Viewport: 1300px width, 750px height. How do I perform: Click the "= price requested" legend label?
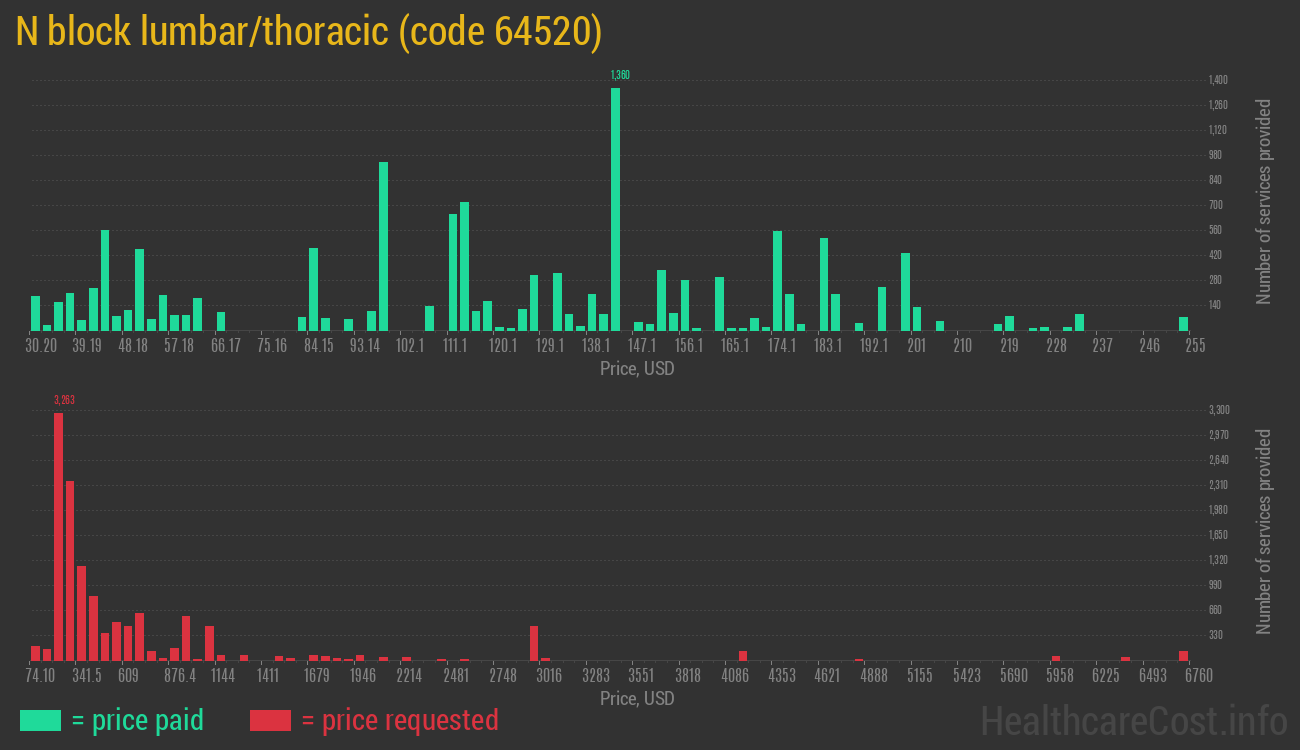pos(399,720)
